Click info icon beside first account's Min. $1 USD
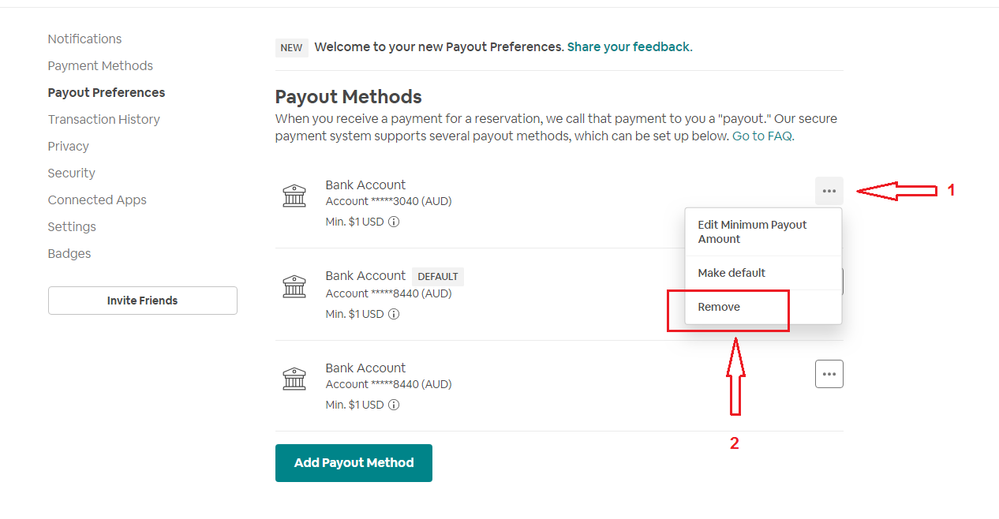 click(x=394, y=222)
